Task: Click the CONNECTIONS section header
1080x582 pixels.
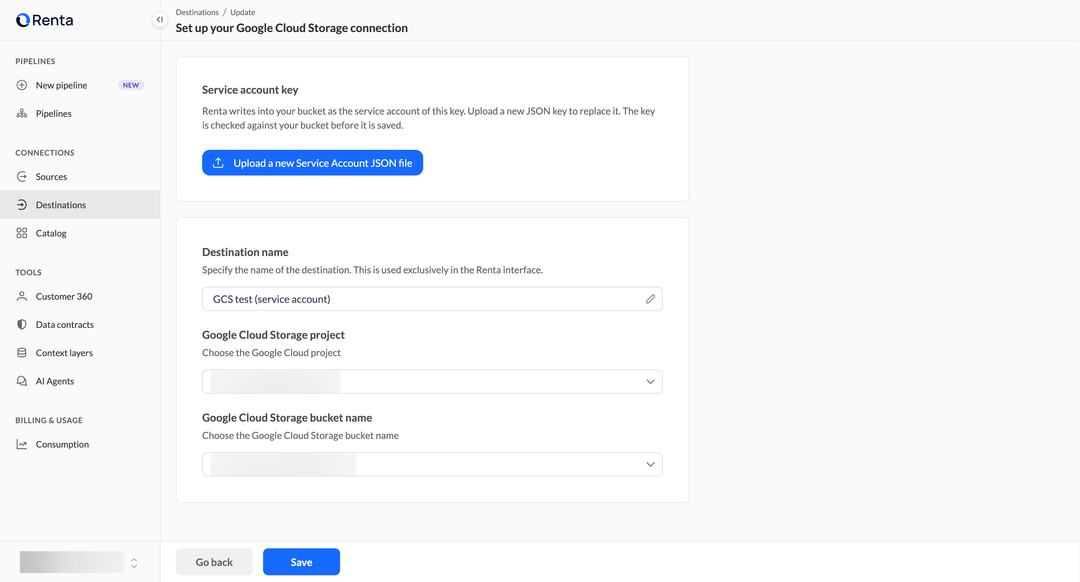Action: tap(45, 153)
